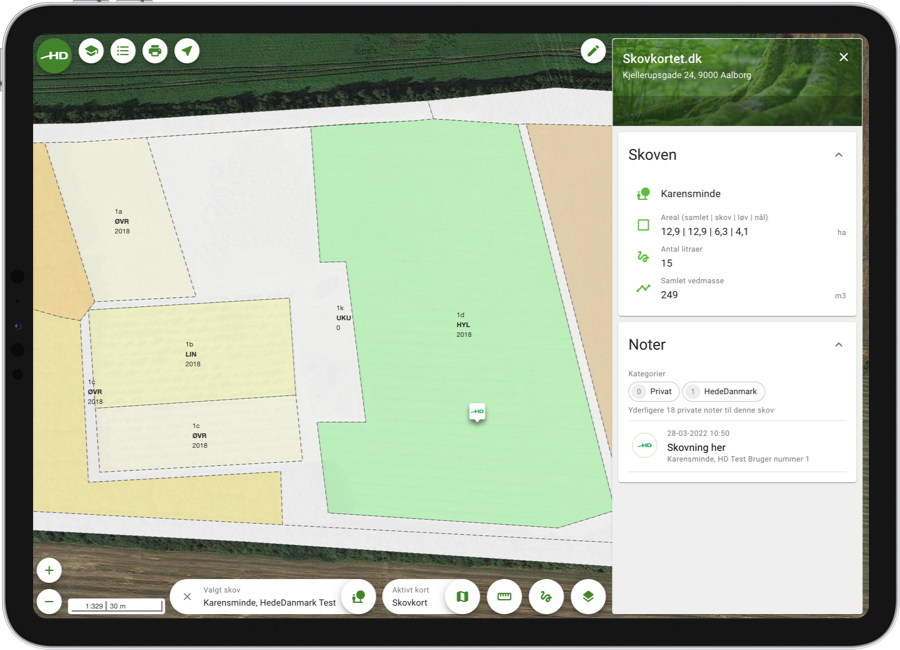
Task: Click the Skovkortet.dk panel title
Action: [662, 59]
